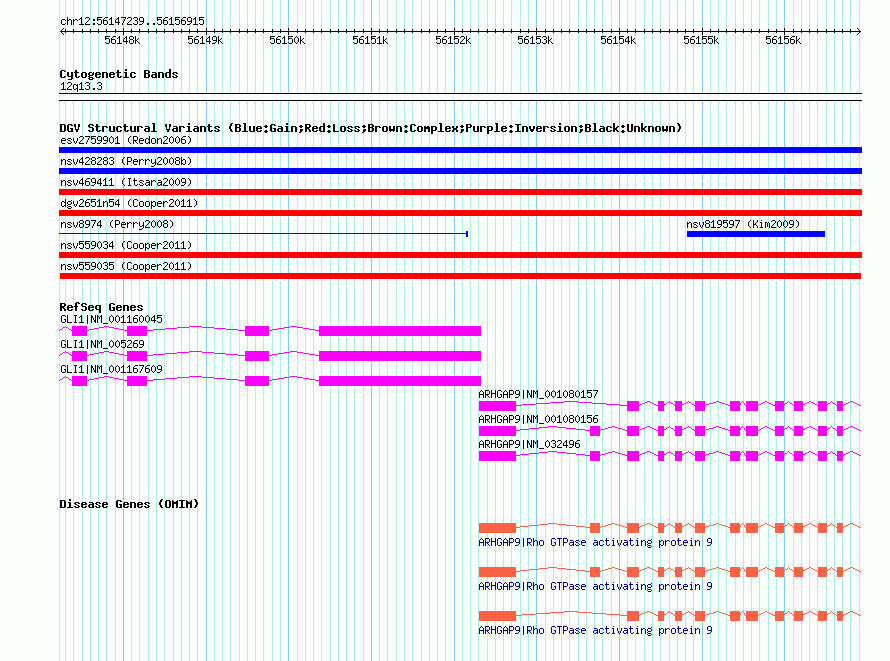
Task: Open the dgv2651n54 (Cooper2011) variant bar
Action: click(460, 213)
